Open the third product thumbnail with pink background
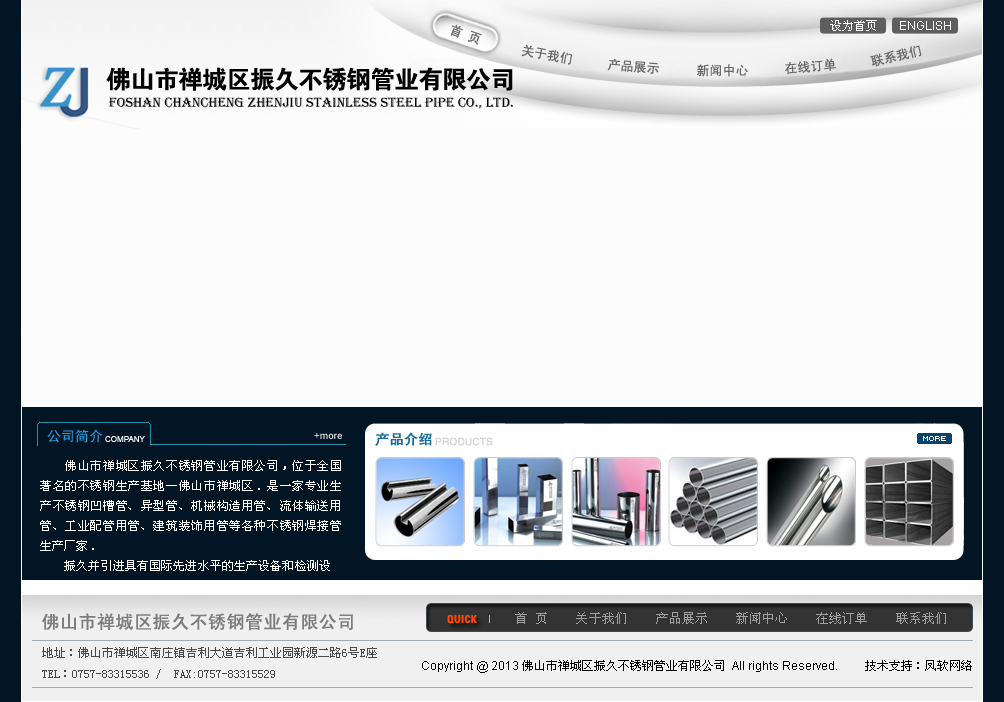1004x702 pixels. [616, 501]
